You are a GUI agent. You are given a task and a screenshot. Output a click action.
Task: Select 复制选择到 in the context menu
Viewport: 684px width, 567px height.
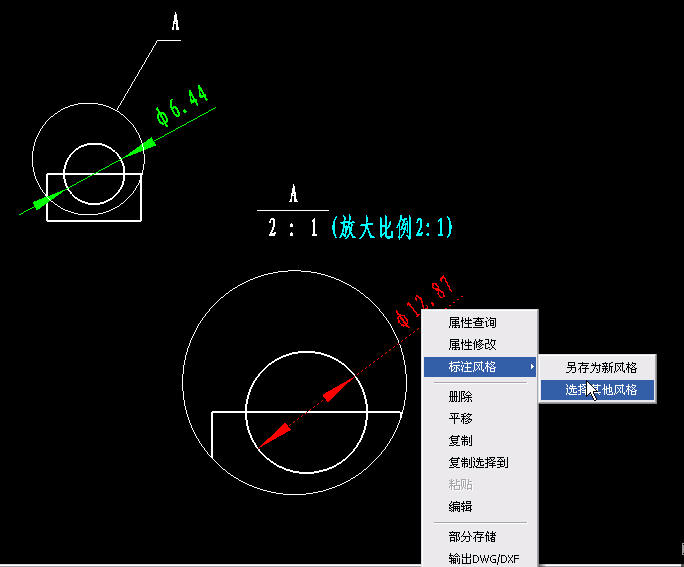click(x=480, y=462)
